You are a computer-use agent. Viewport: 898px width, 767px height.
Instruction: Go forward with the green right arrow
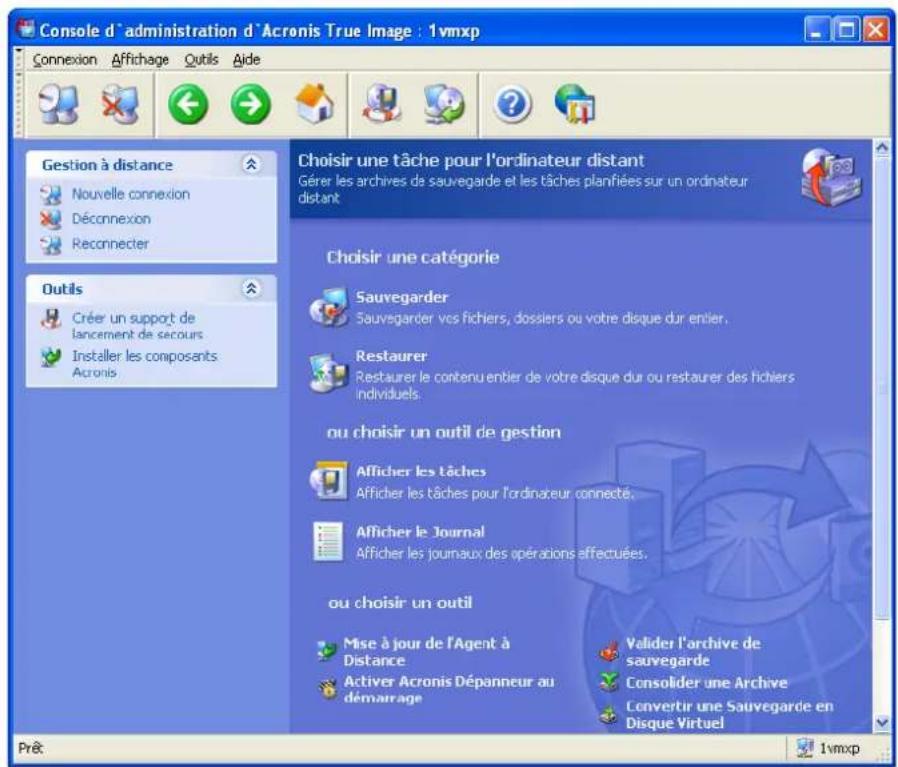[250, 104]
